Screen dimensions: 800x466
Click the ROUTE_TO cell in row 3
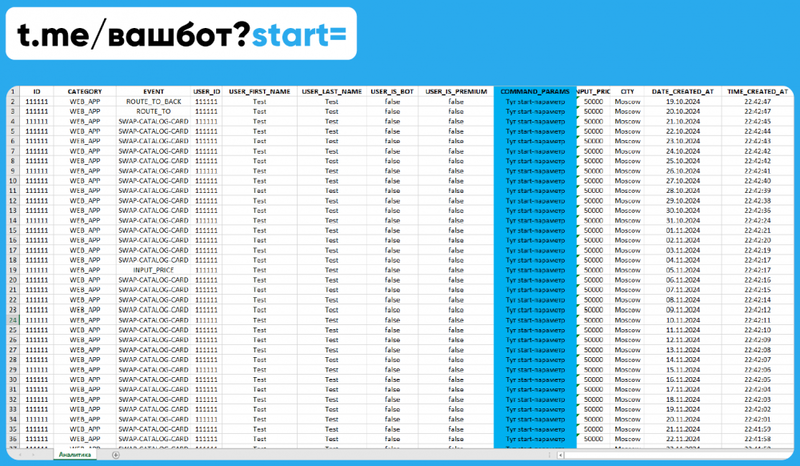(x=154, y=111)
